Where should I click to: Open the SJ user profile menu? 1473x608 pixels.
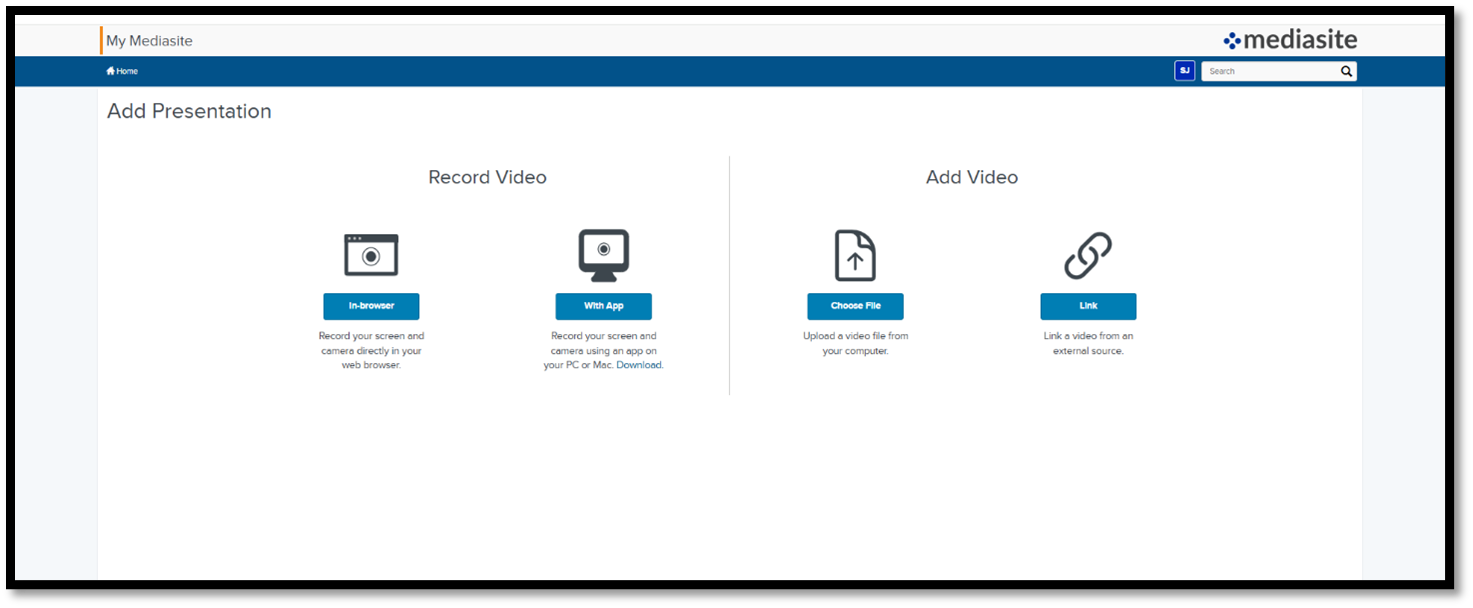pos(1184,71)
